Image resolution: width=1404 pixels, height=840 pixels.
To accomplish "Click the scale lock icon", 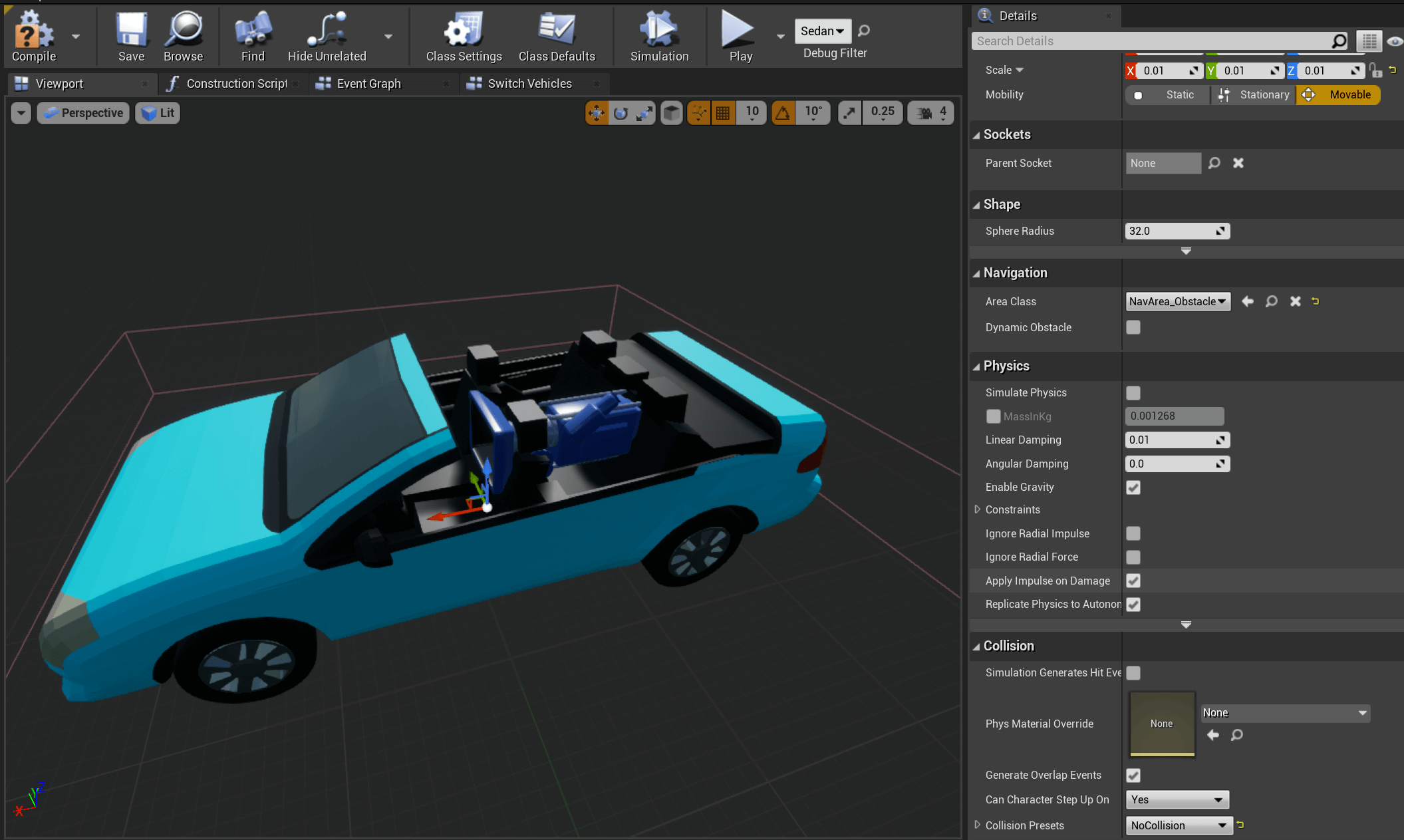I will [x=1375, y=70].
